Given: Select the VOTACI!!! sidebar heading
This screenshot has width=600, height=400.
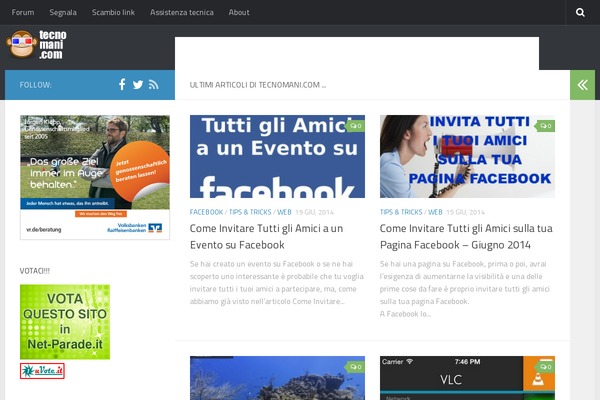Looking at the screenshot, I should point(35,271).
